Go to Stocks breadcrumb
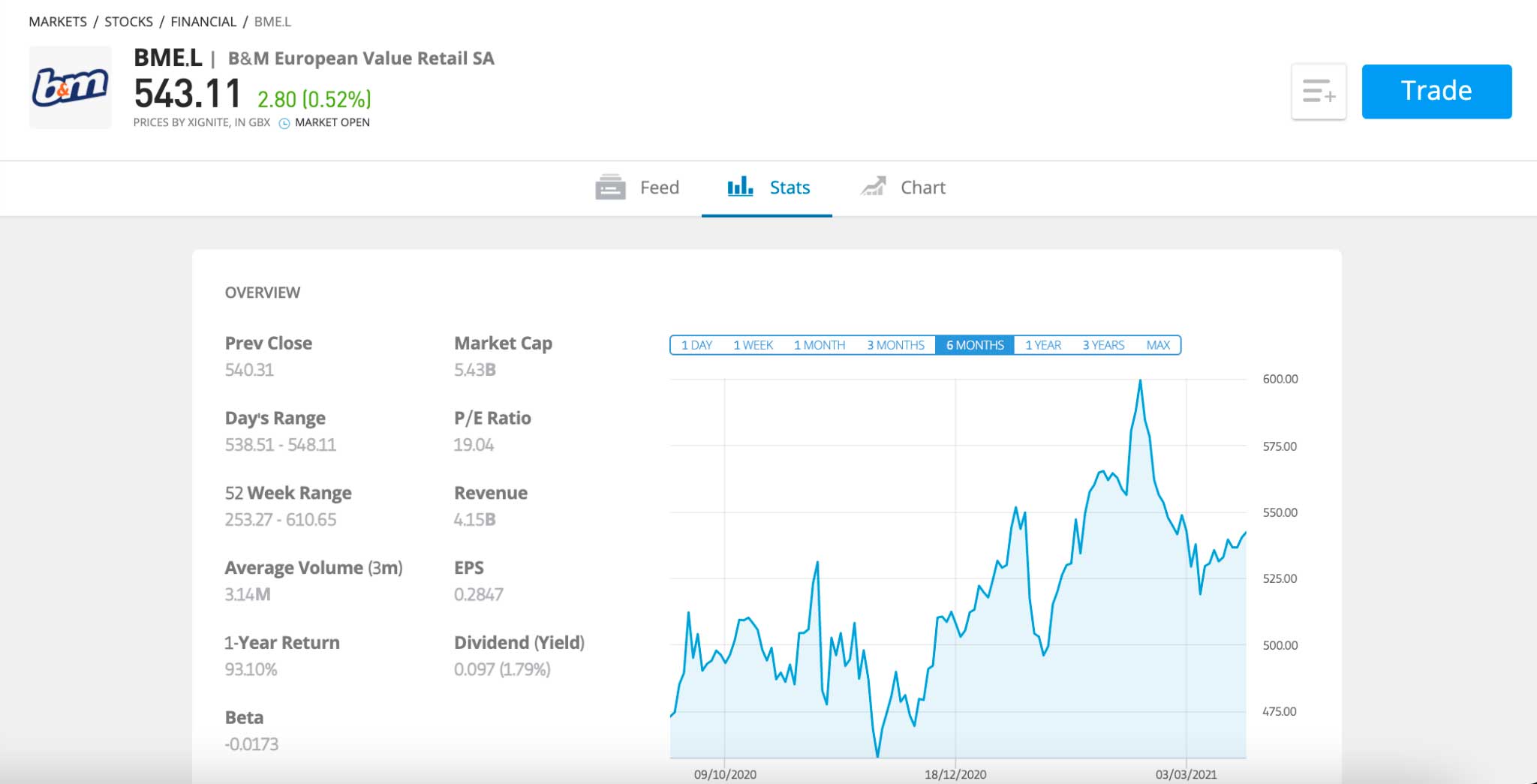 point(128,22)
